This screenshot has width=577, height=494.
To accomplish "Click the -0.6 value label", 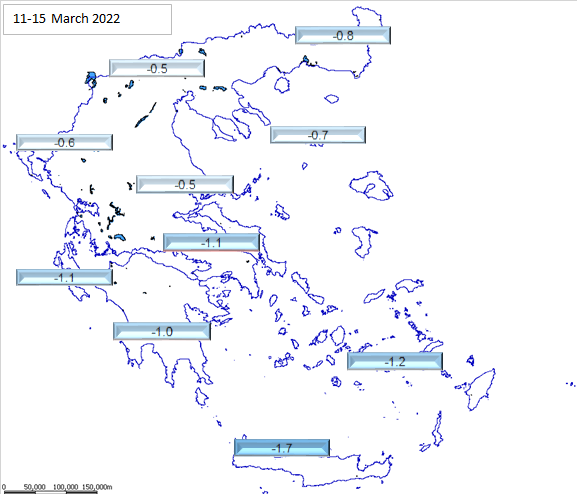I will point(64,142).
